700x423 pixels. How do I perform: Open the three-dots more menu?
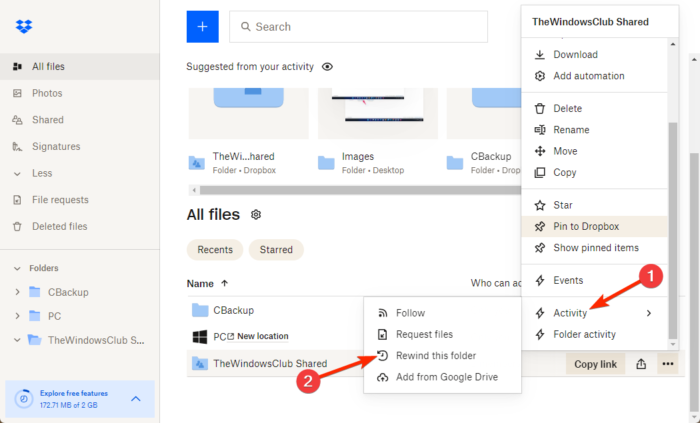pyautogui.click(x=667, y=364)
